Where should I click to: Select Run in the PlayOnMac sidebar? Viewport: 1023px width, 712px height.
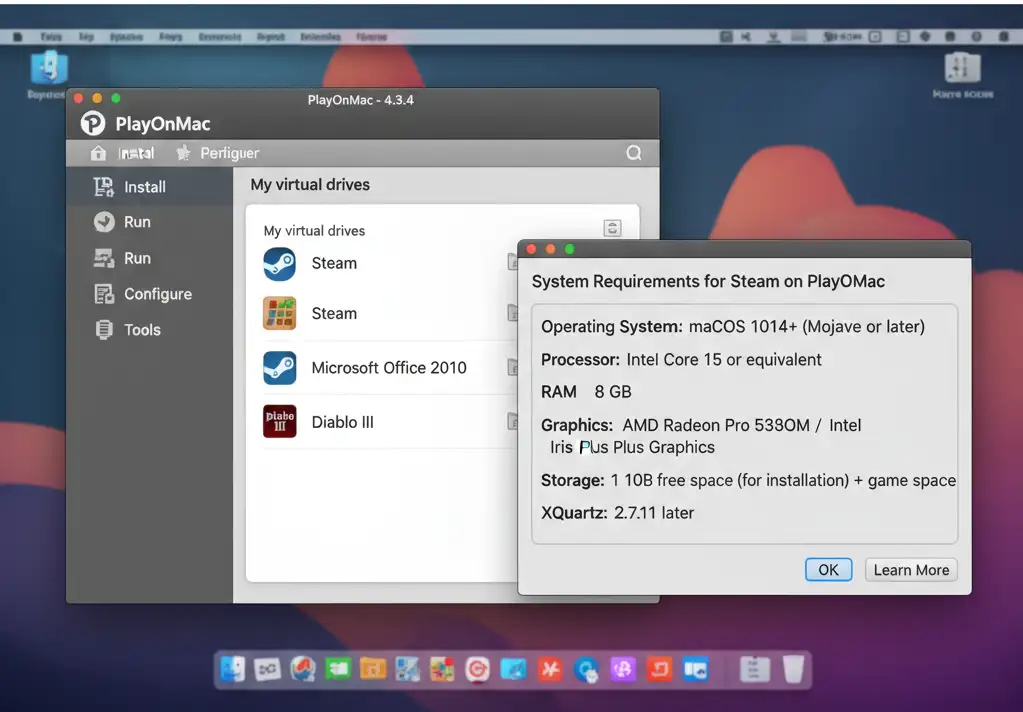pyautogui.click(x=139, y=222)
